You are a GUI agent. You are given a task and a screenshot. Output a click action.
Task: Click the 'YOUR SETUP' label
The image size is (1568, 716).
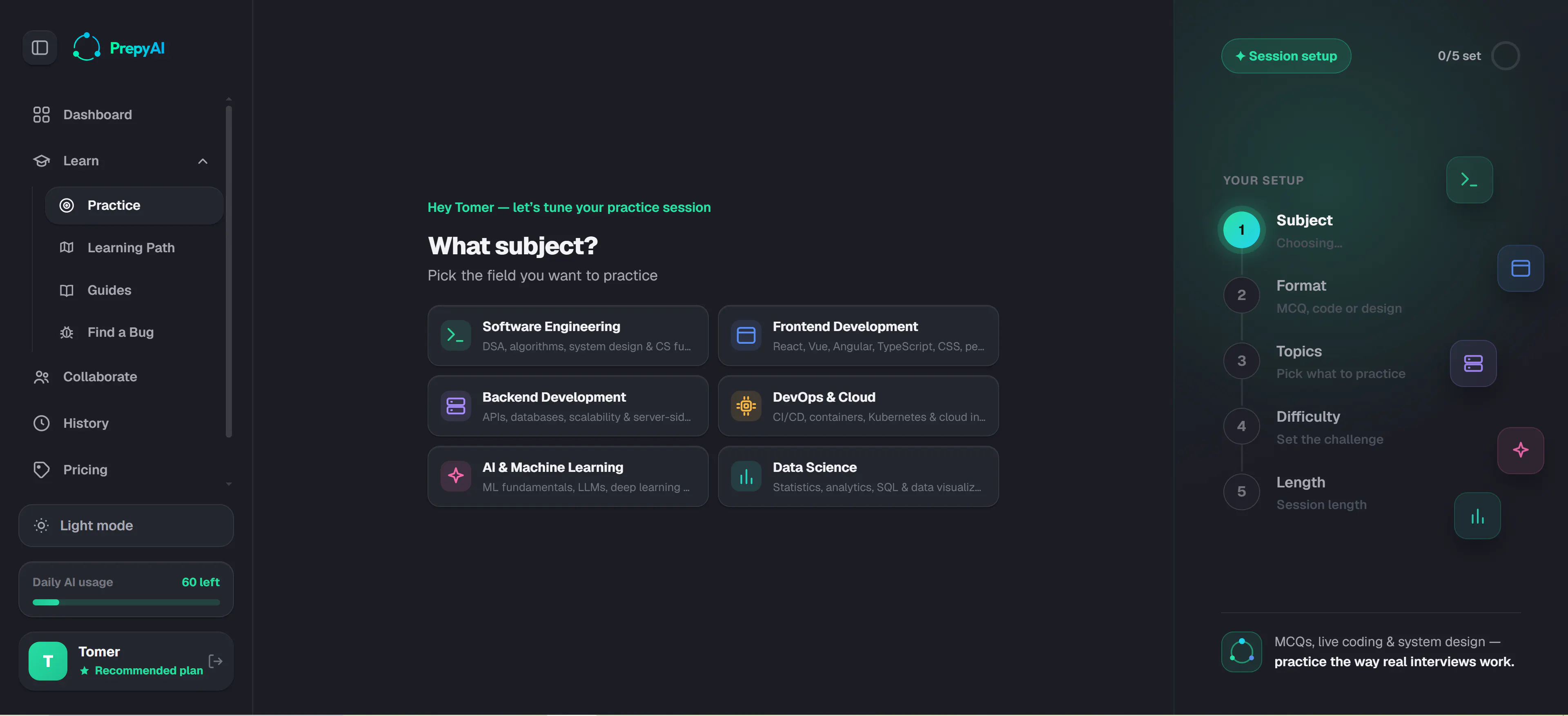pos(1264,181)
